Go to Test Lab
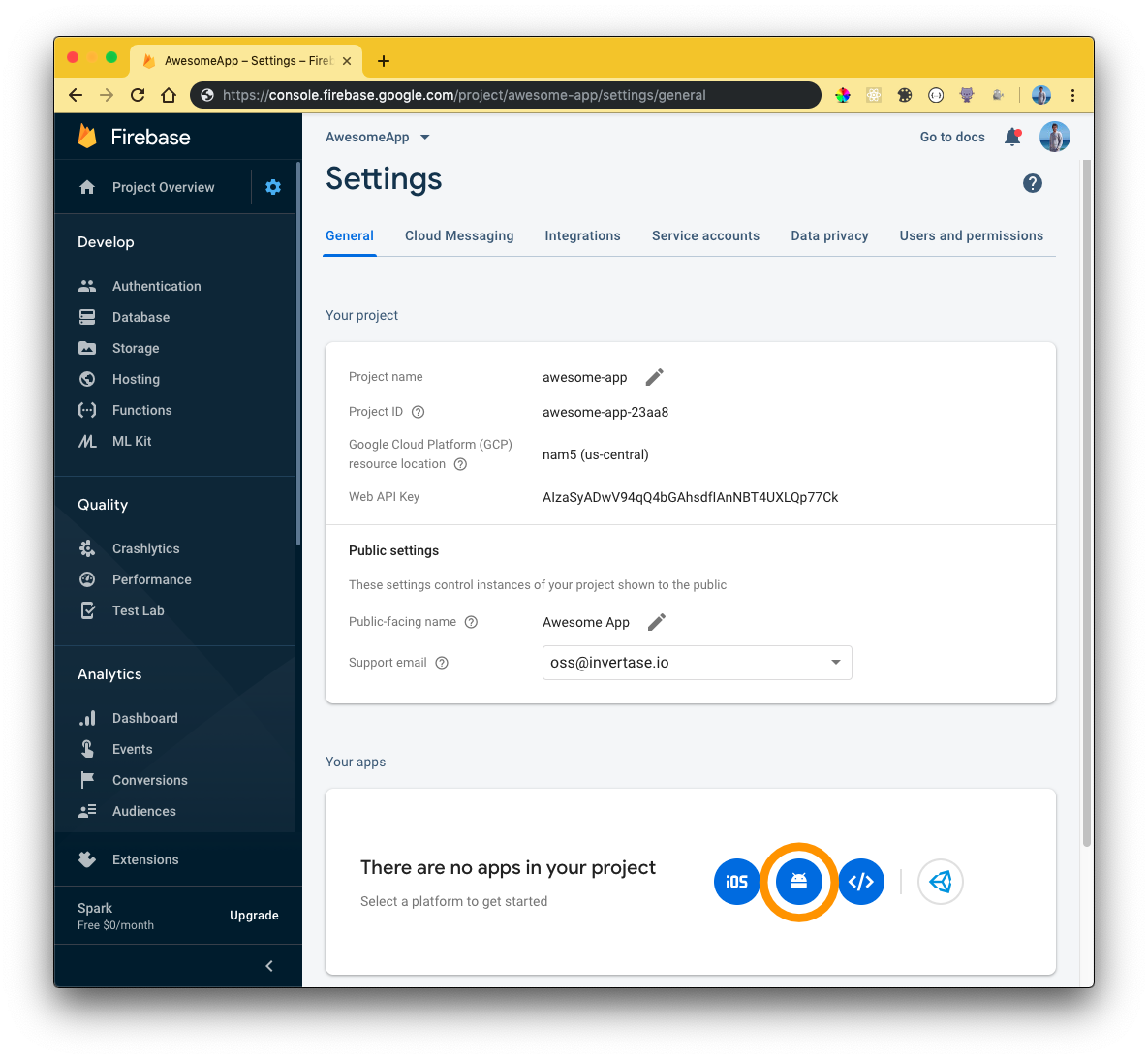 [138, 610]
